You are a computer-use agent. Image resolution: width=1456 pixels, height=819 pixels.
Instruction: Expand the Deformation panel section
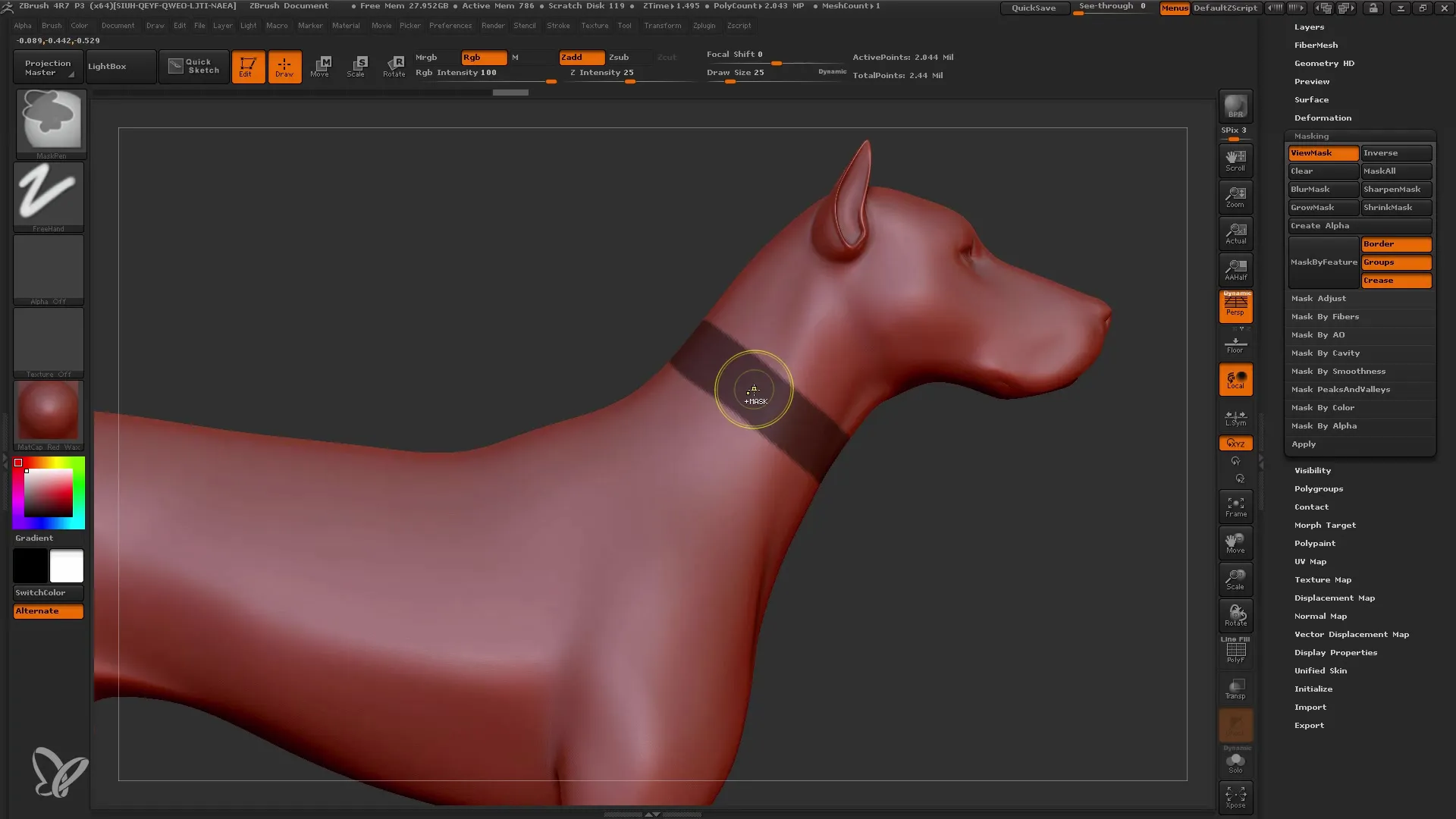[x=1322, y=117]
